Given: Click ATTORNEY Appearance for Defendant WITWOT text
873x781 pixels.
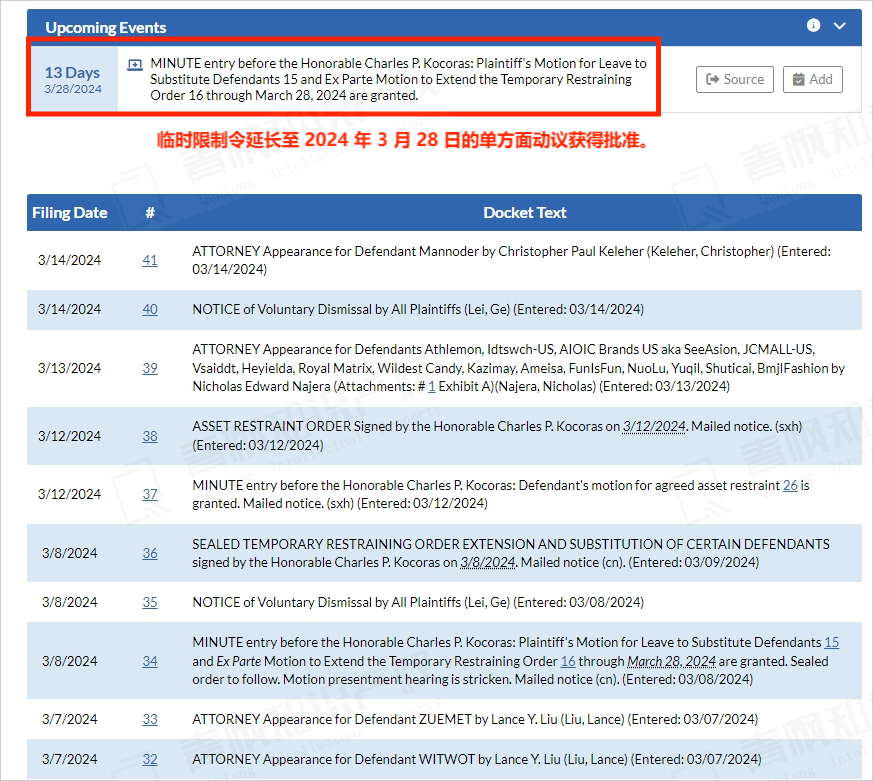Looking at the screenshot, I should (x=477, y=759).
